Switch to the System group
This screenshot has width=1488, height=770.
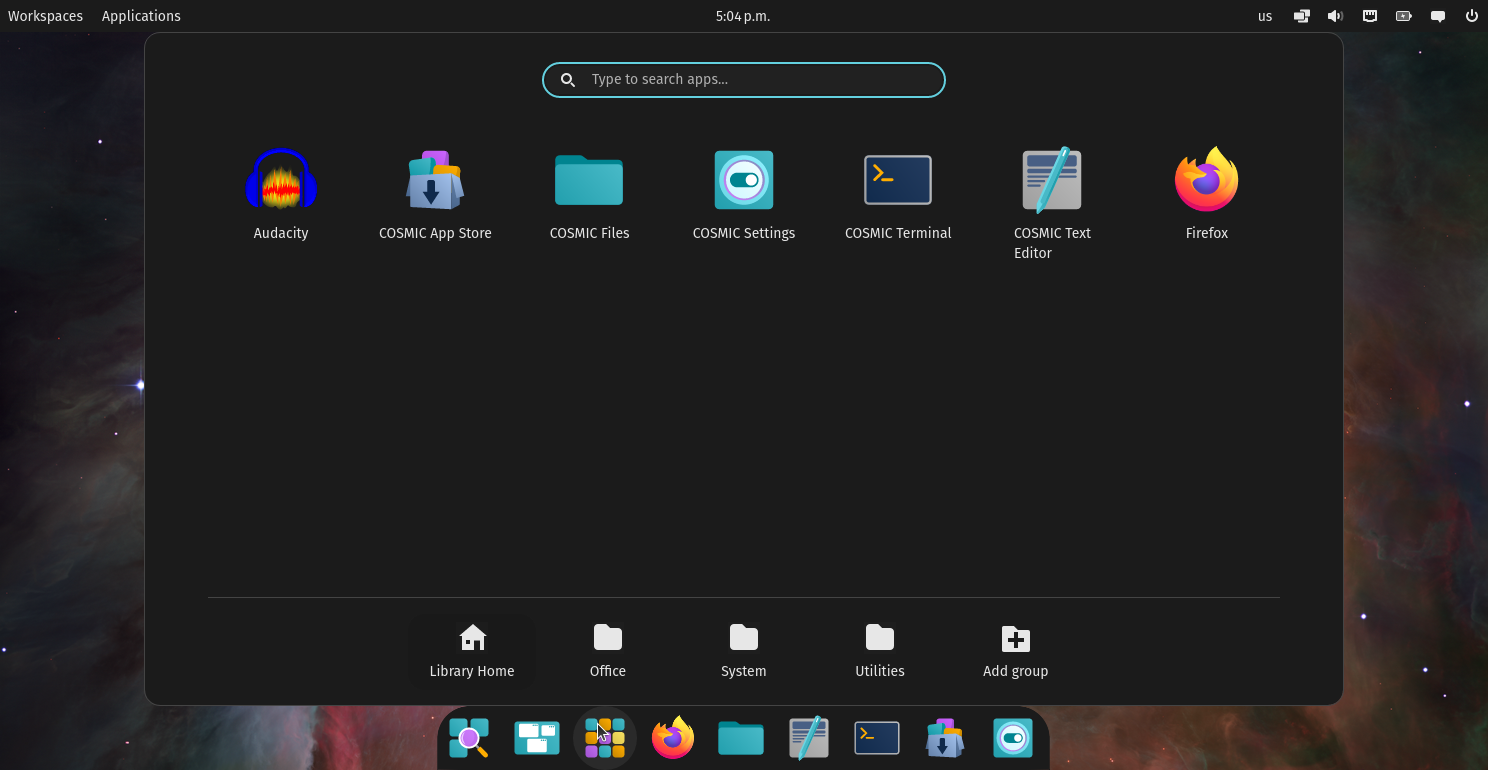pos(744,651)
